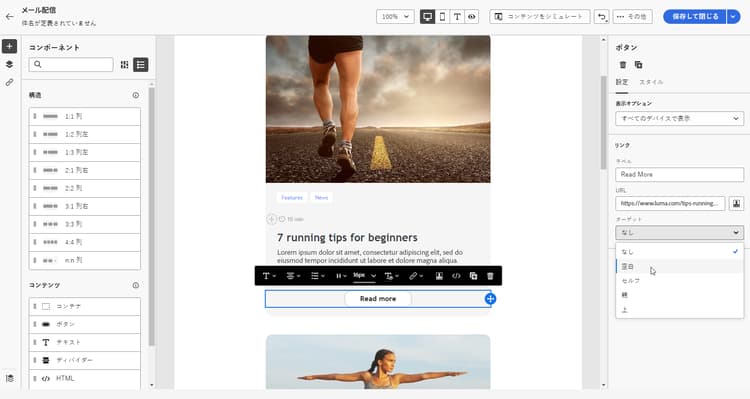The height and width of the screenshot is (399, 750).
Task: Open the source code icon in floating toolbar
Action: pyautogui.click(x=456, y=276)
